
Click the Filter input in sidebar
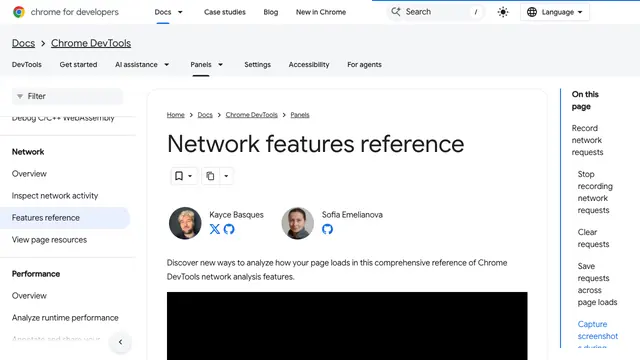tap(67, 96)
